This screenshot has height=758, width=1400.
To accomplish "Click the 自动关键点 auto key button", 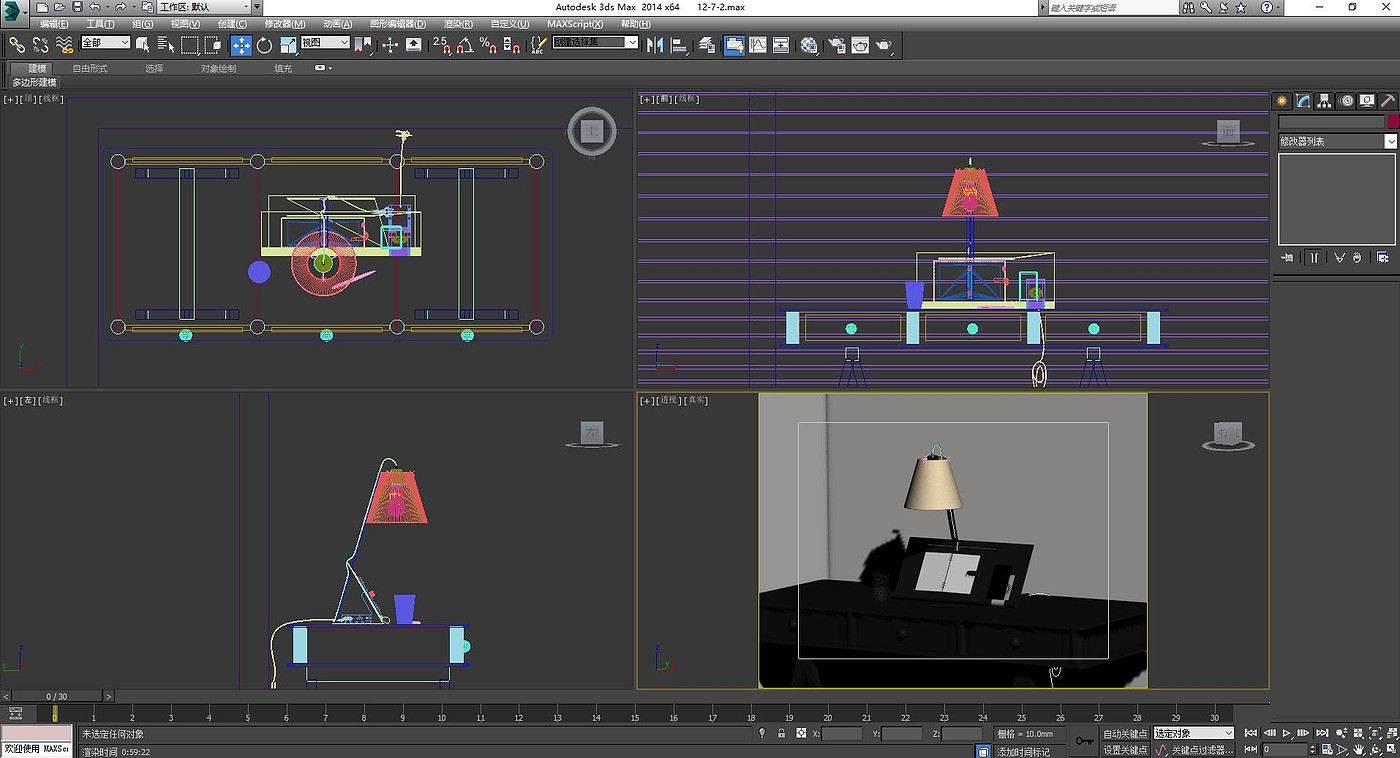I will click(x=1125, y=733).
